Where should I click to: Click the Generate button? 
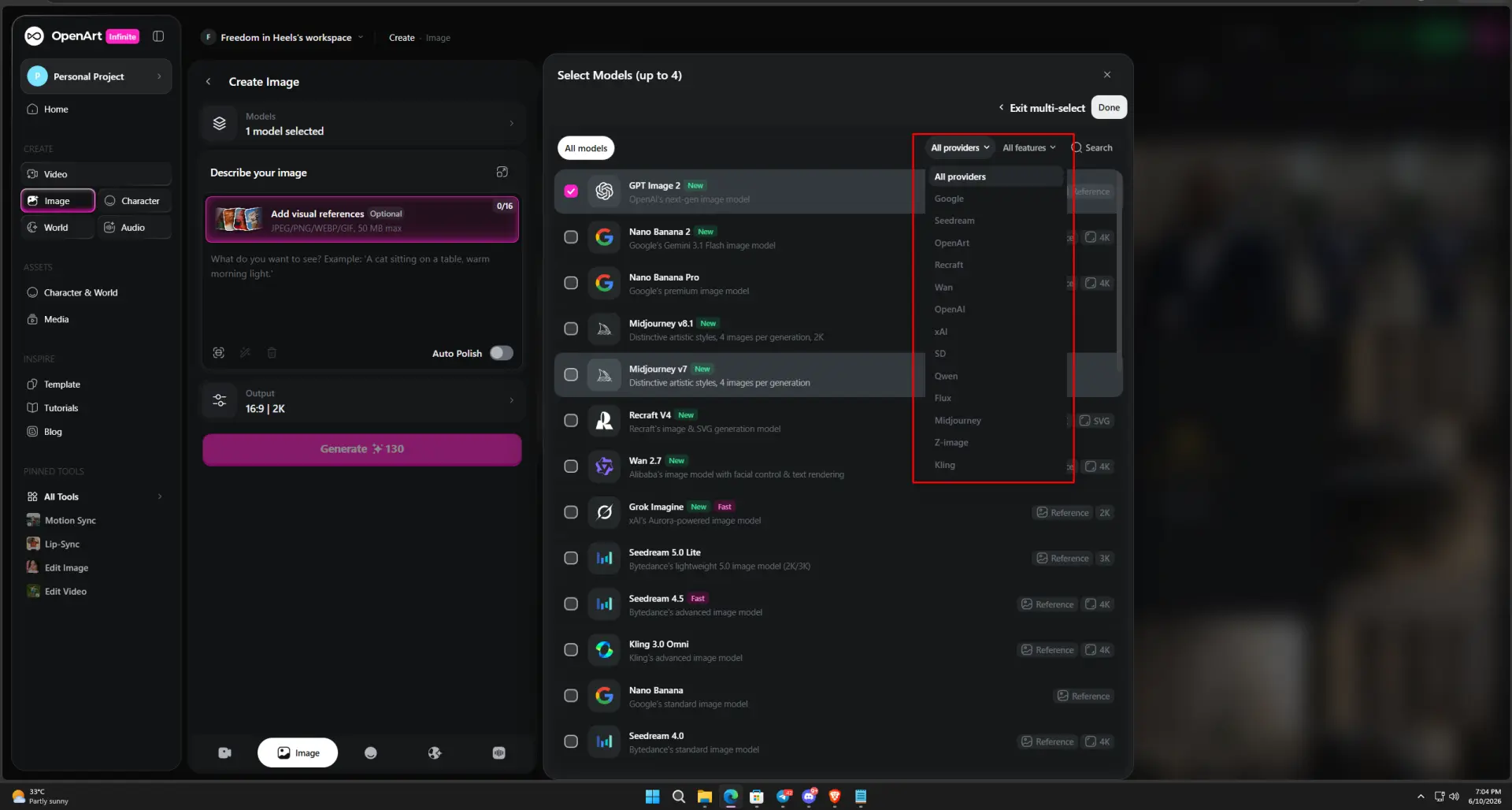tap(362, 449)
